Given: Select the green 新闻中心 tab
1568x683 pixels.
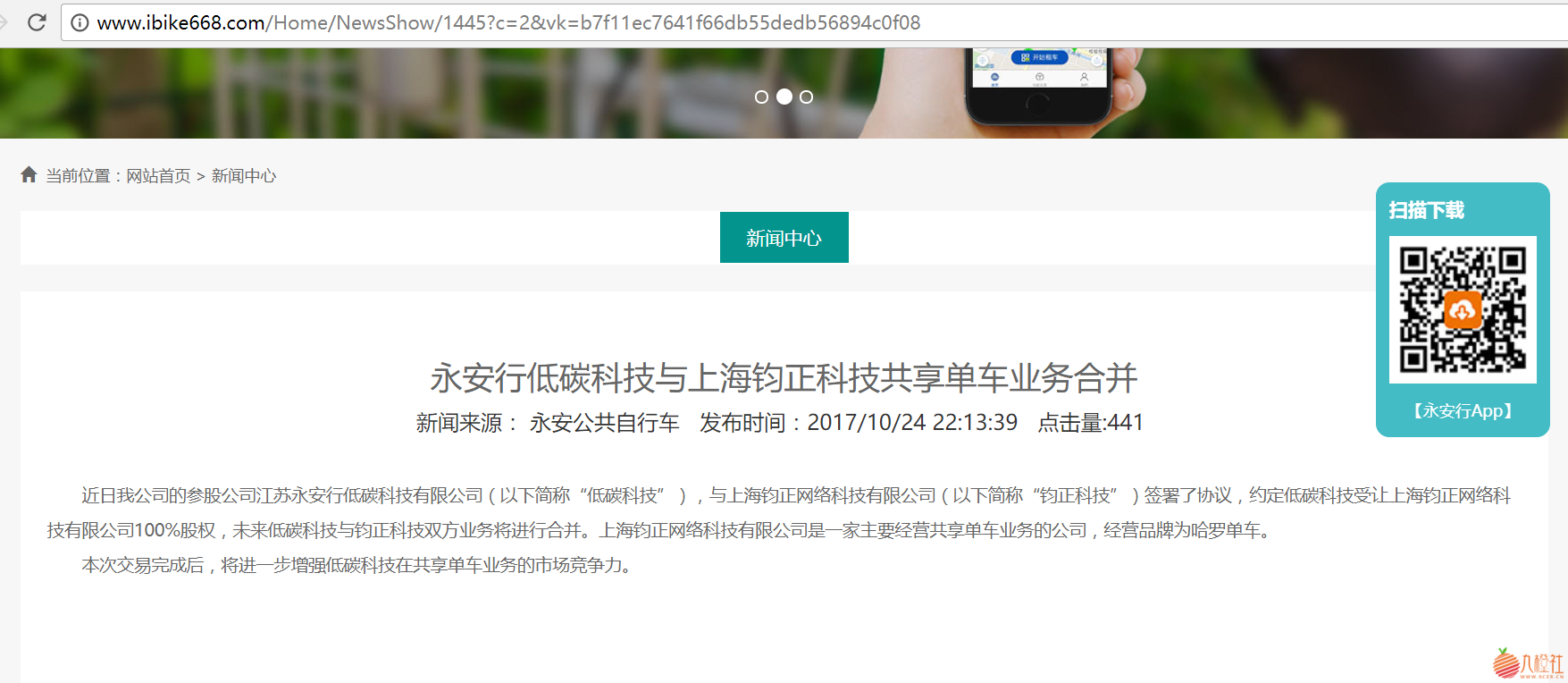Looking at the screenshot, I should coord(784,238).
